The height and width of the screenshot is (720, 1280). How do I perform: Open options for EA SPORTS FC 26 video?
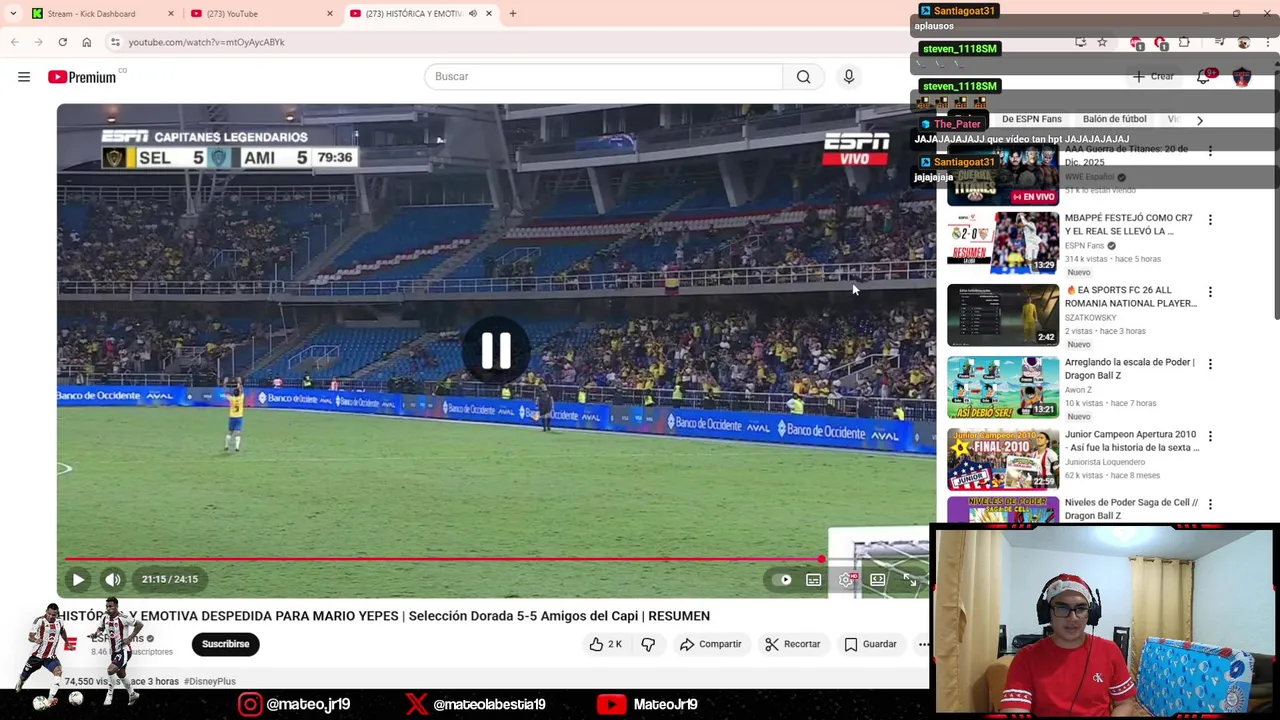pos(1210,292)
